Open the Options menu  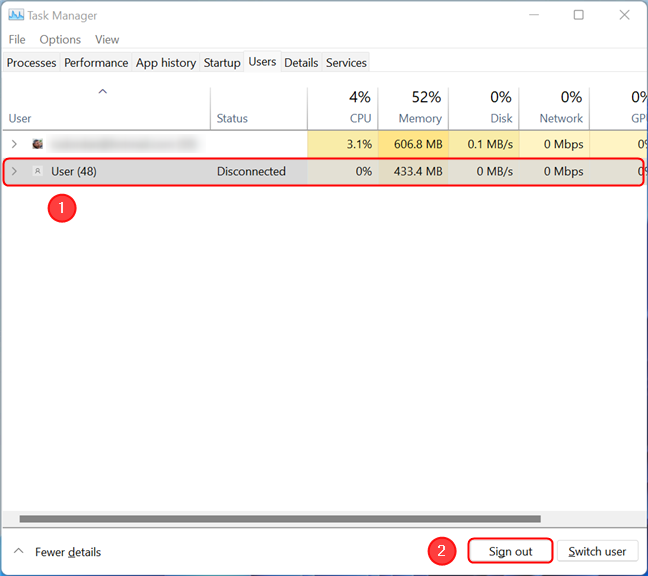(60, 40)
